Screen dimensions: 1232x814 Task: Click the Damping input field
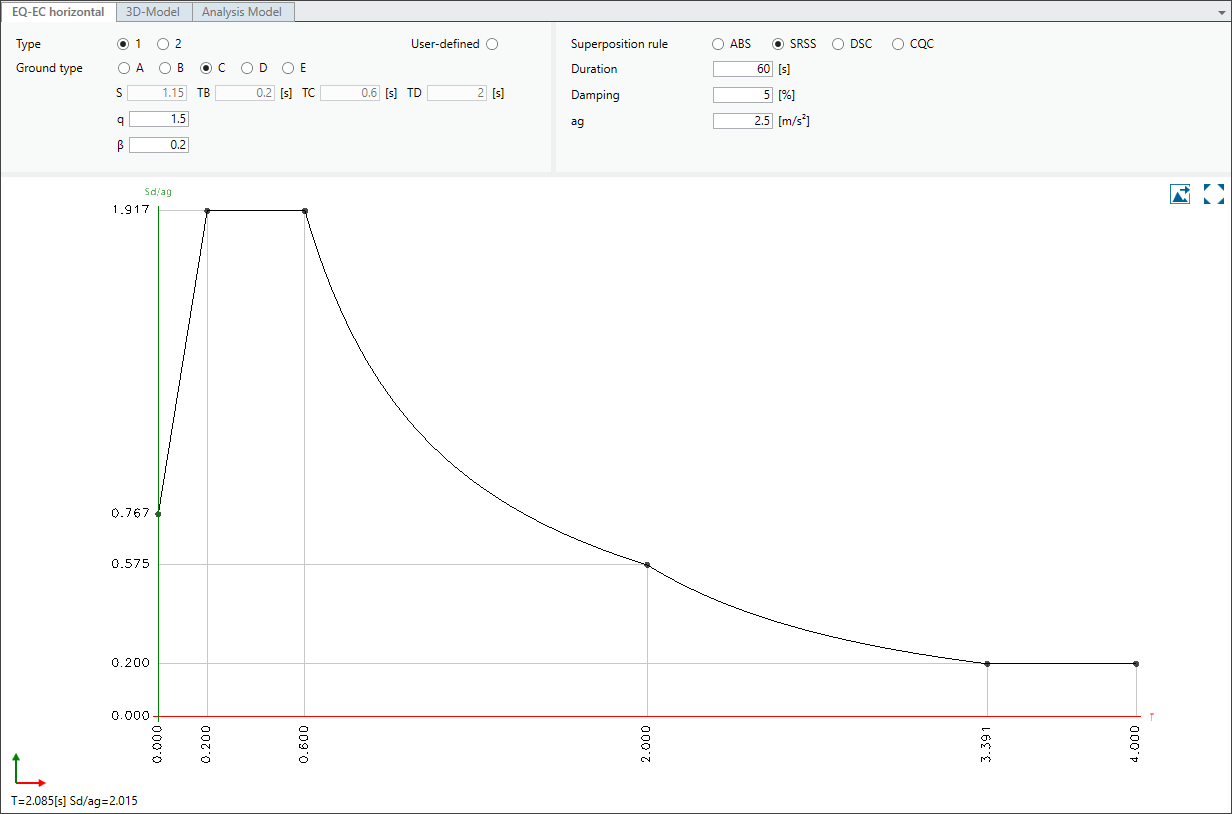point(743,95)
